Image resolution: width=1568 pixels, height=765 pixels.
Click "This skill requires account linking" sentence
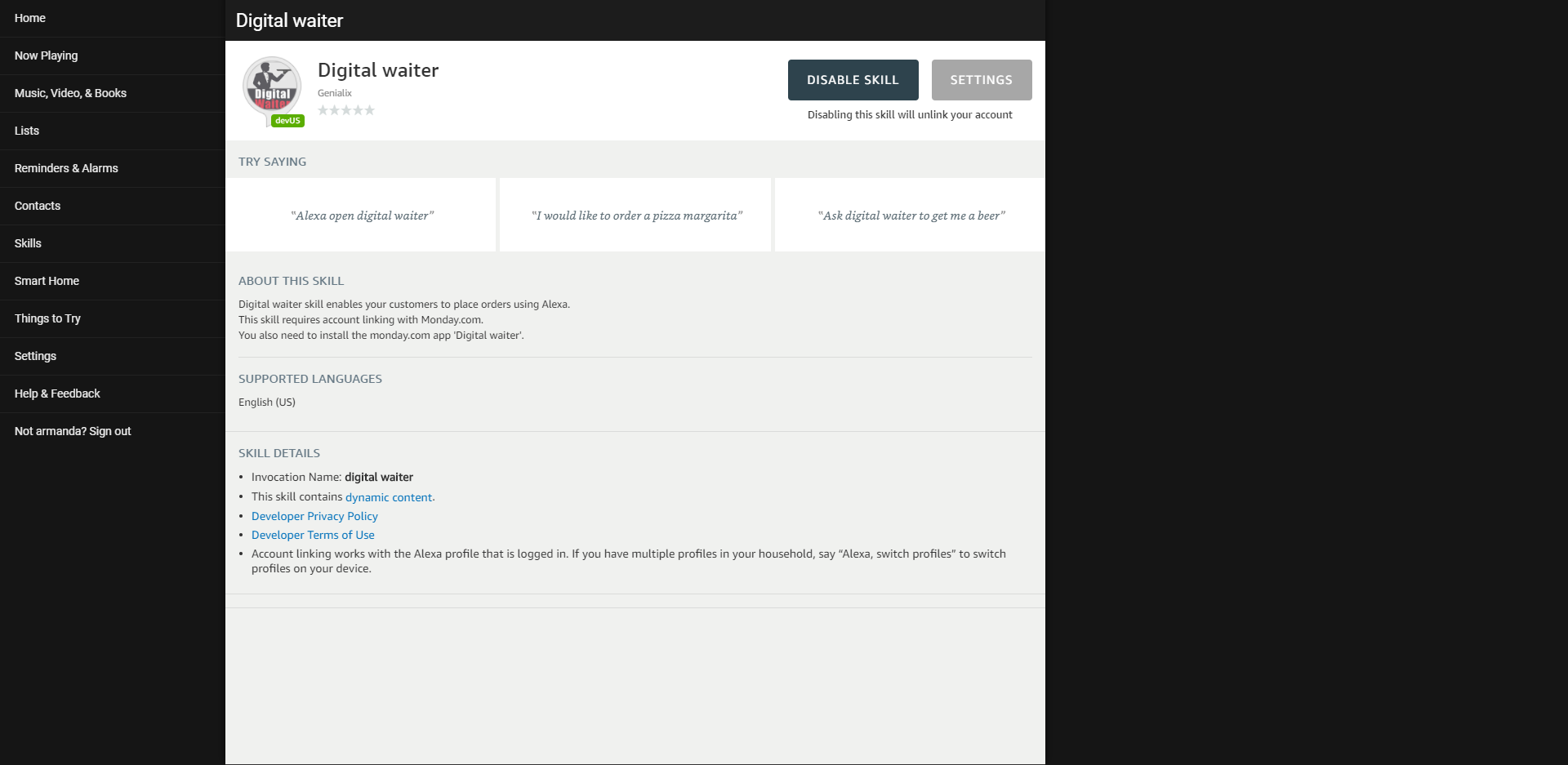pos(361,320)
